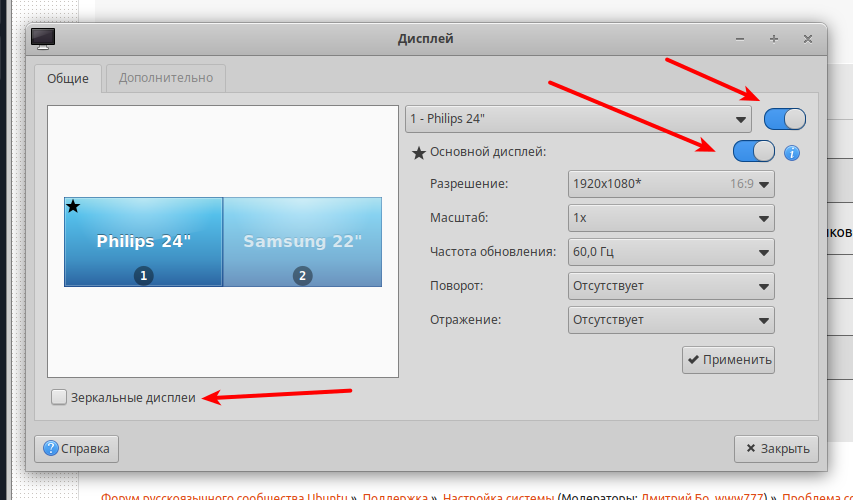Open help via the Справка button
This screenshot has width=853, height=500.
point(76,449)
